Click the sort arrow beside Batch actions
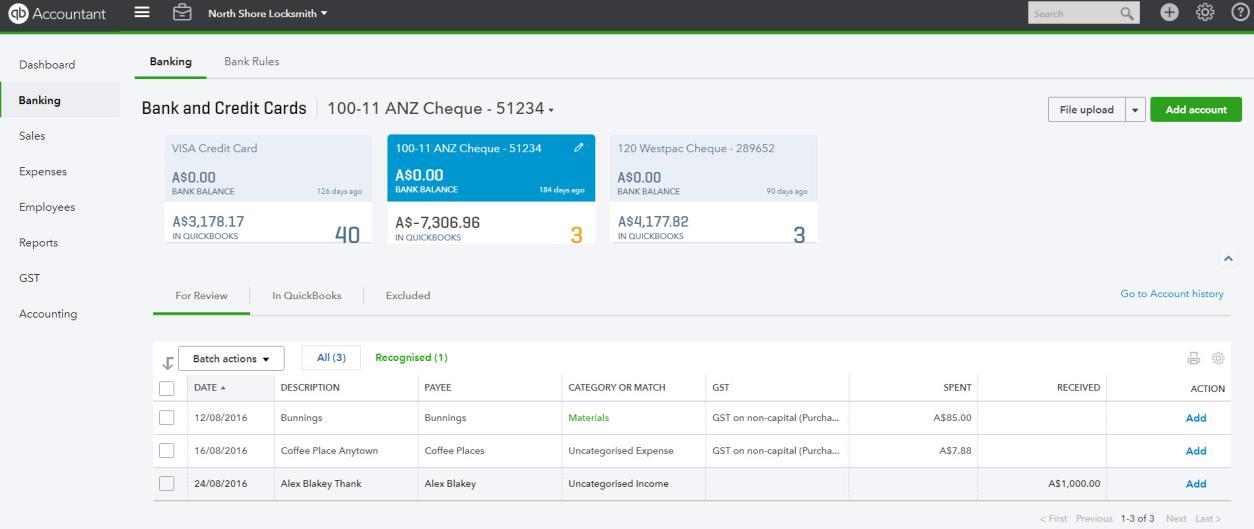Image resolution: width=1254 pixels, height=529 pixels. (x=167, y=362)
